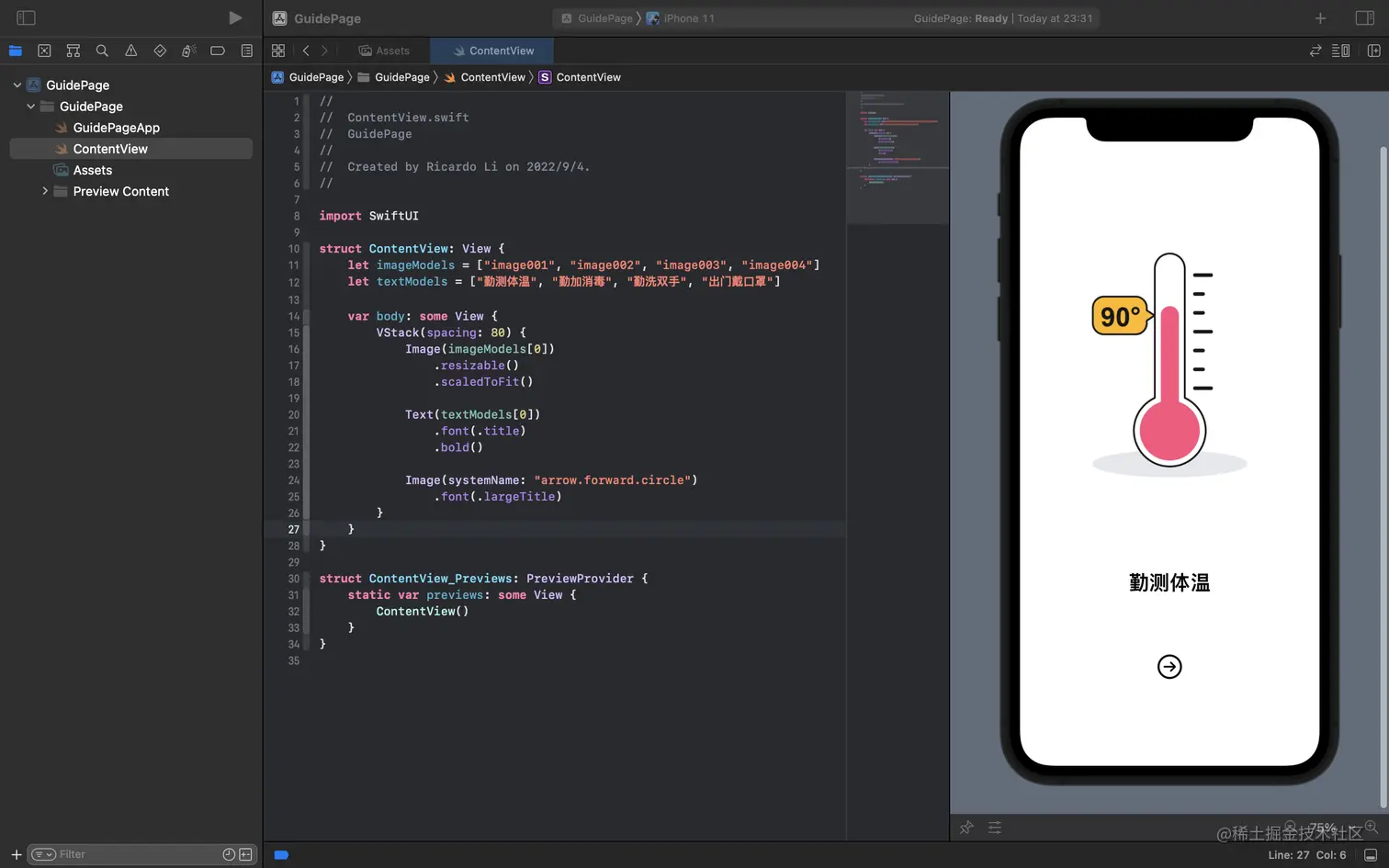Toggle the navigator sidebar
Viewport: 1389px width, 868px height.
26,17
